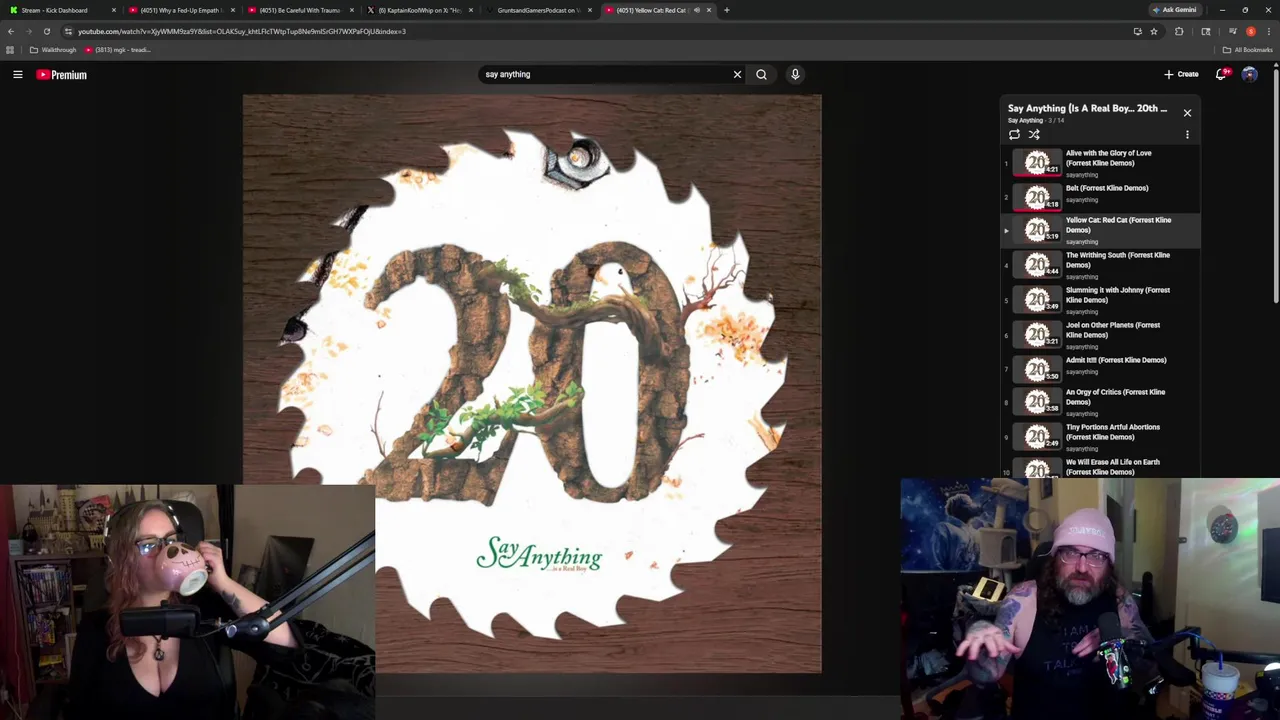
Task: Play 'Alive with the Glory of Love' demo
Action: click(x=1100, y=163)
